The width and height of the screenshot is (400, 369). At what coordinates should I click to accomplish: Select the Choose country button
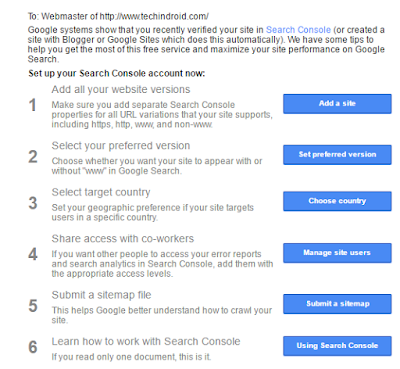coord(337,201)
